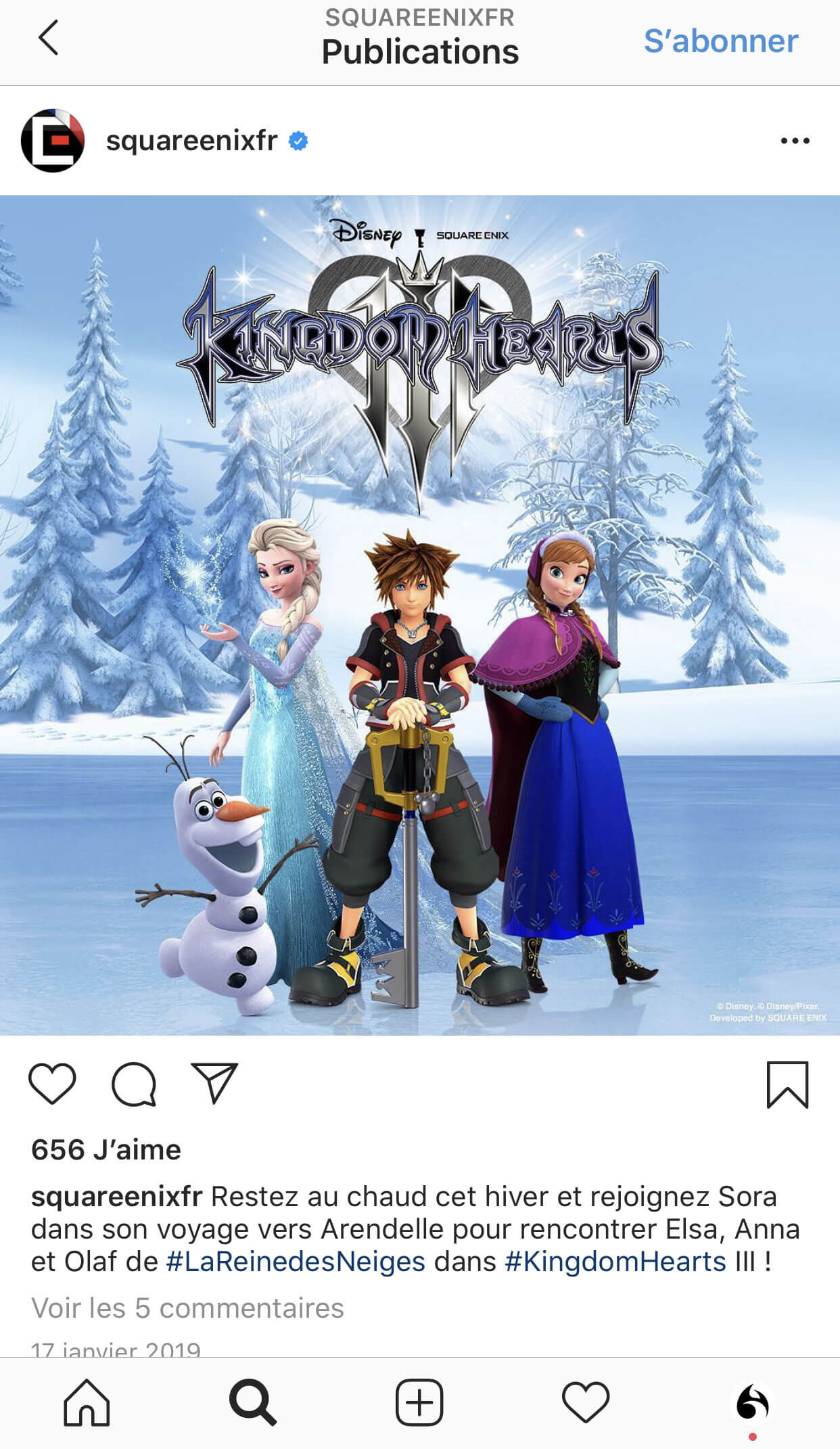
Task: Open #KingdomHearts hashtag
Action: coord(615,1262)
